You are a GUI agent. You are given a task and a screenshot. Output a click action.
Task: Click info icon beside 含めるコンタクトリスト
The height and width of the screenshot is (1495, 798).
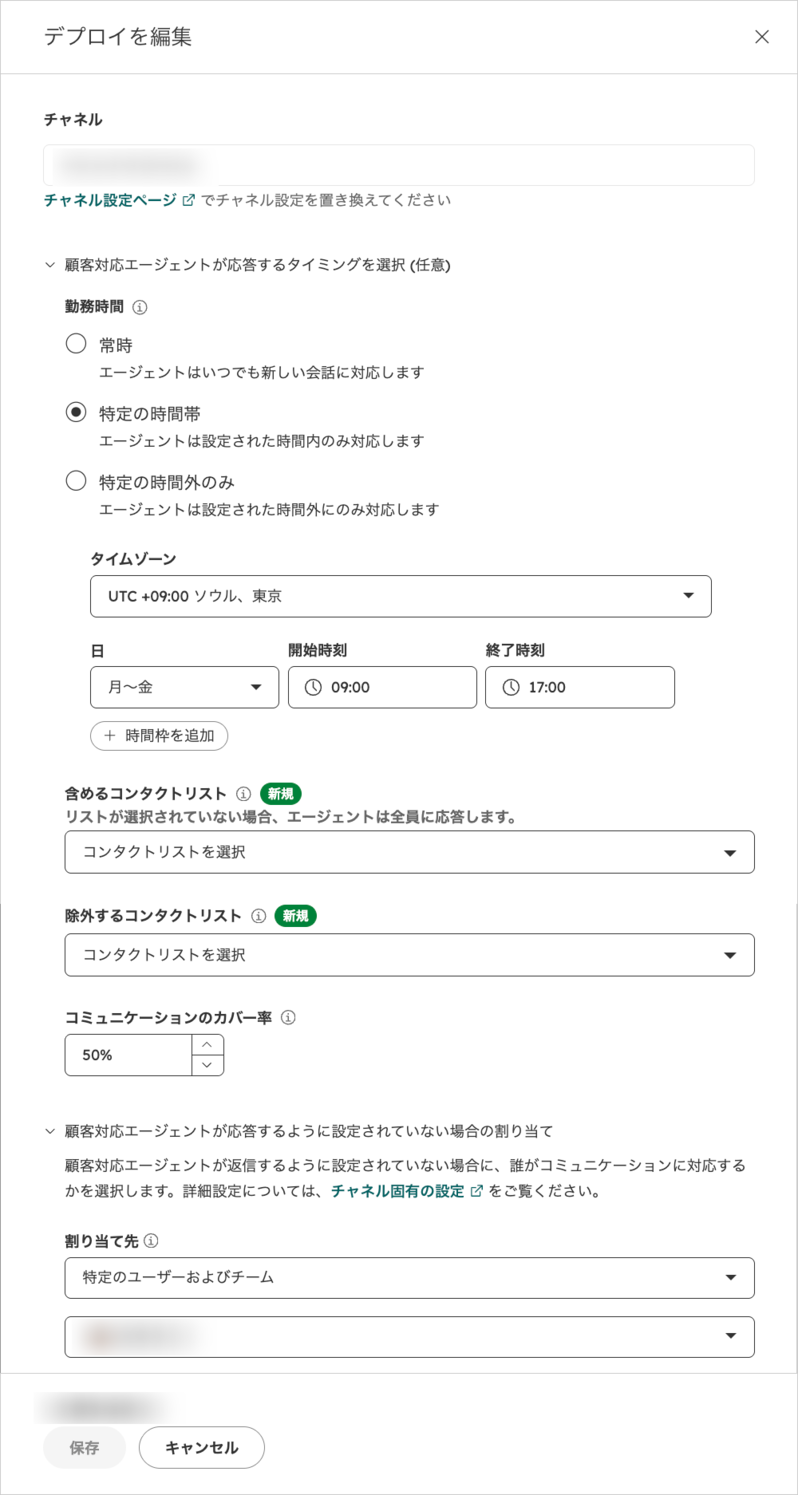click(x=243, y=794)
